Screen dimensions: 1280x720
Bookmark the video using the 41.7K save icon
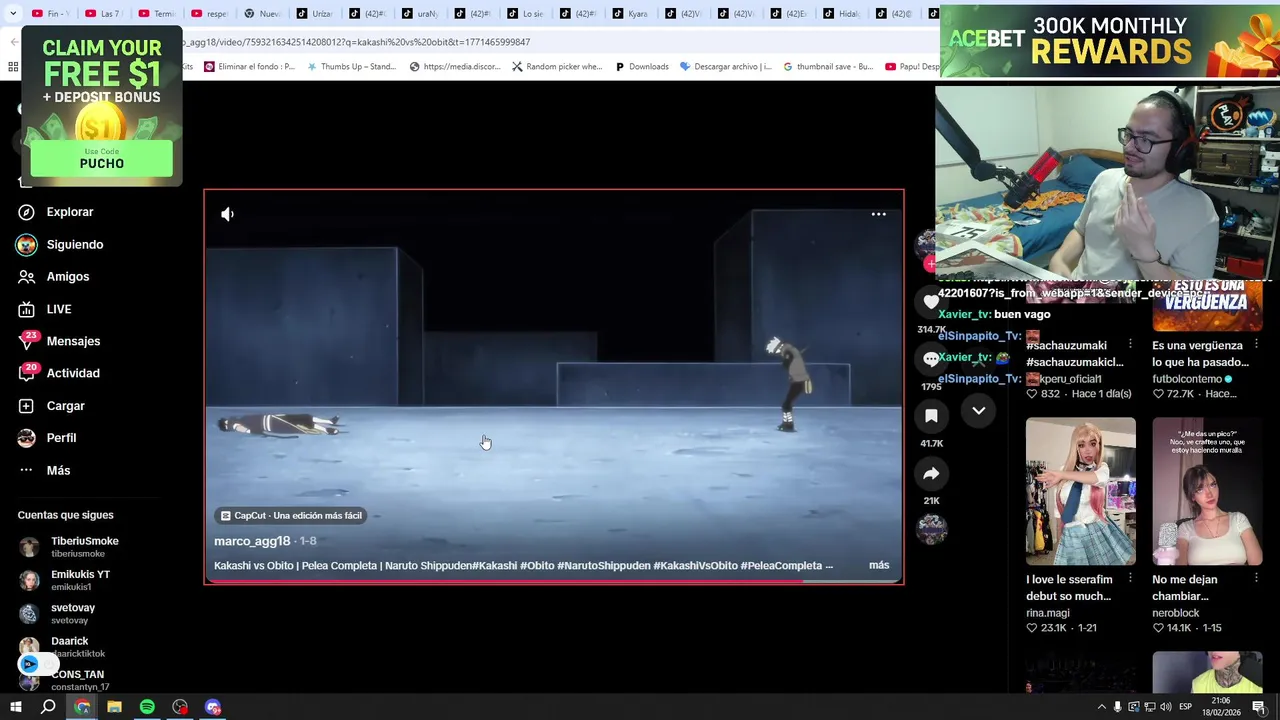[931, 416]
